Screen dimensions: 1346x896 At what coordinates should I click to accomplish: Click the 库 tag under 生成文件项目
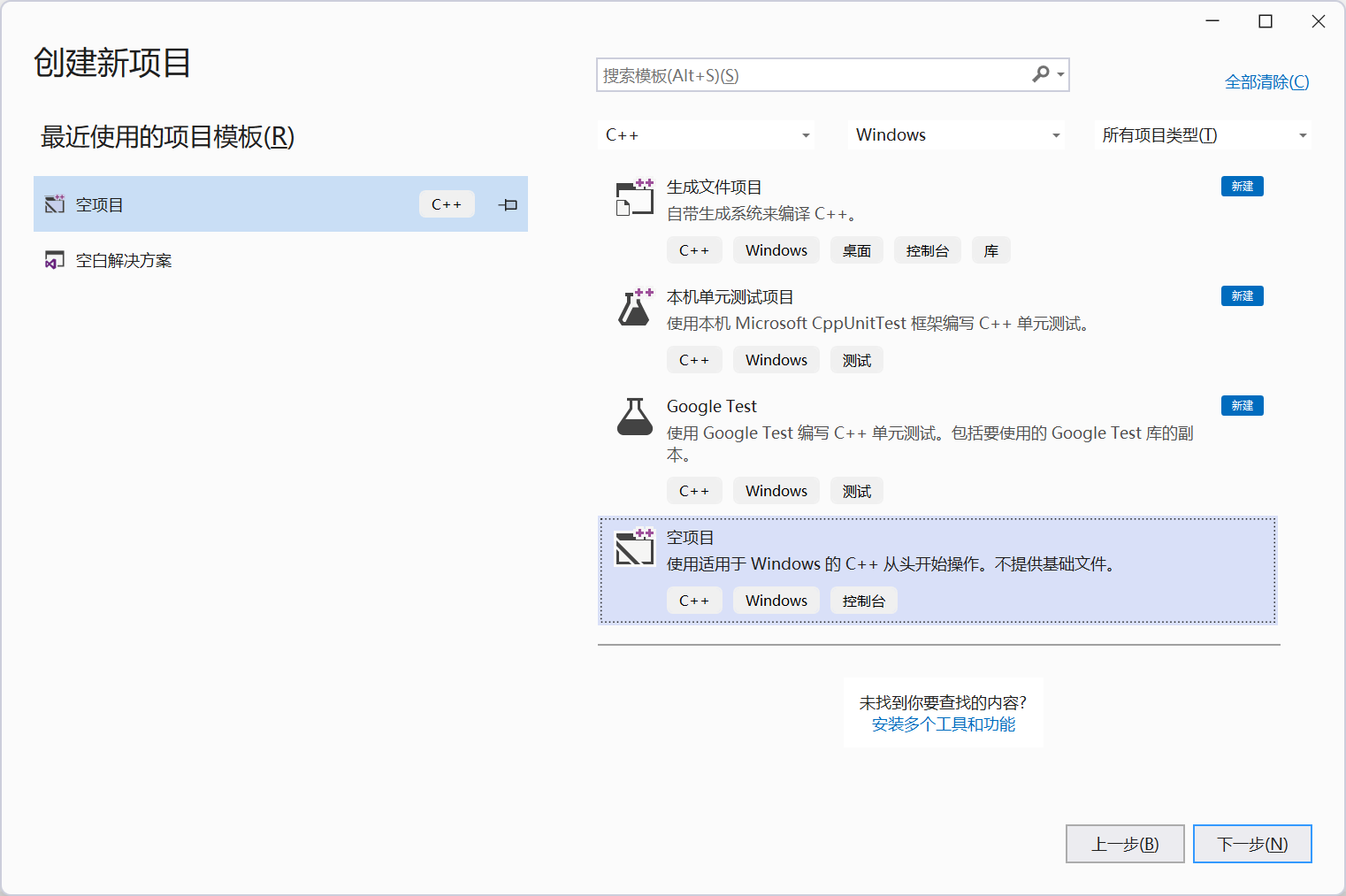[990, 250]
